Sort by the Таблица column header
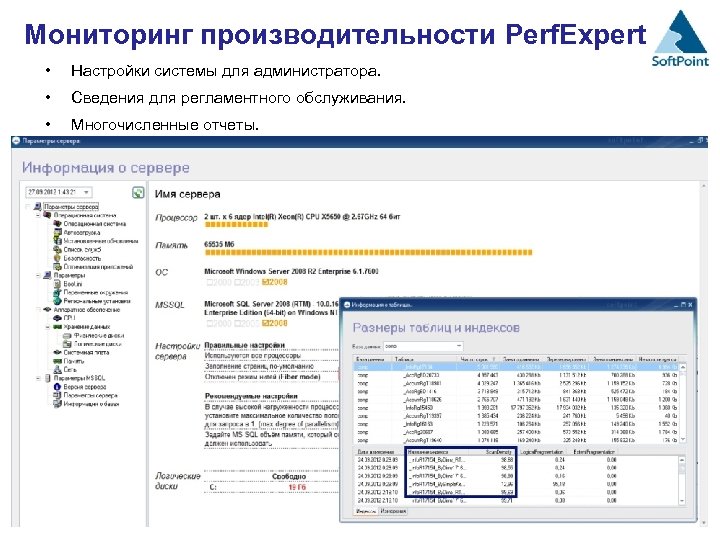 tap(422, 359)
